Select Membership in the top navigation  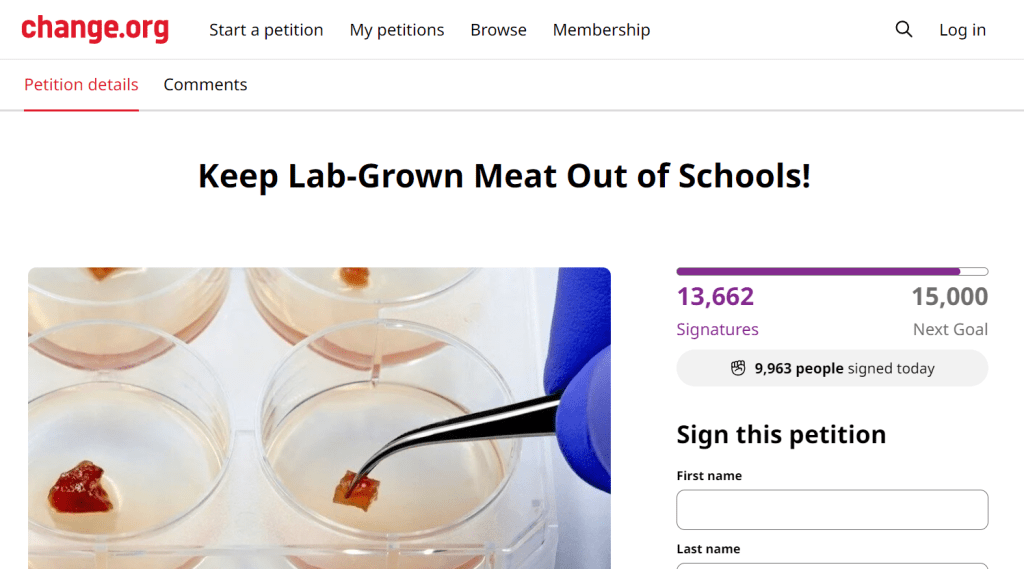[x=601, y=30]
